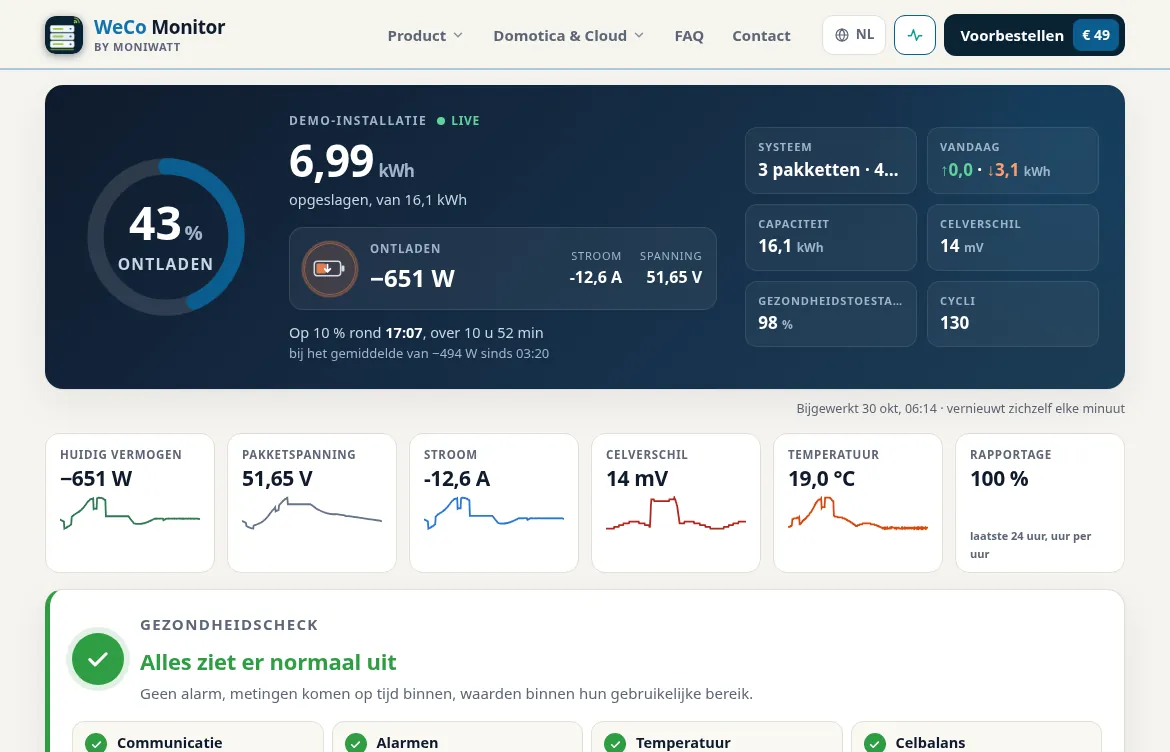Screen dimensions: 1170x752
Task: Go to the FAQ page
Action: click(689, 35)
